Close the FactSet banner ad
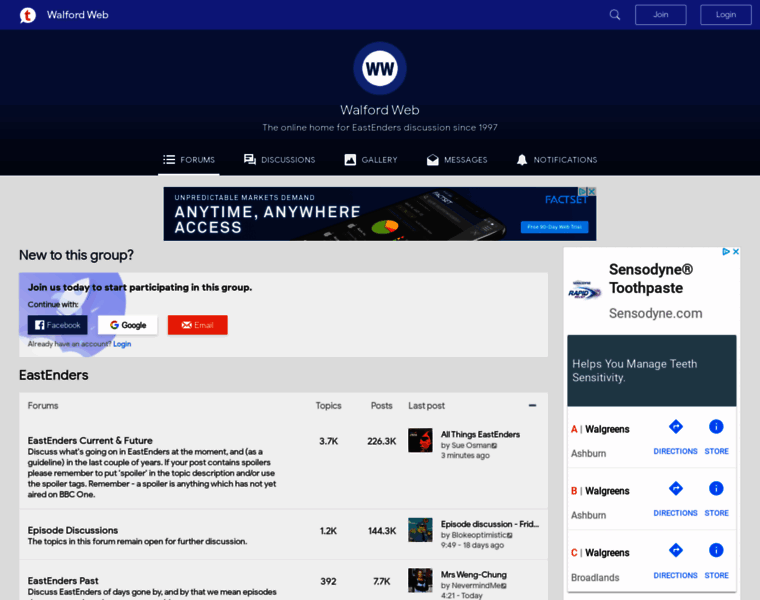The width and height of the screenshot is (760, 600). (591, 192)
